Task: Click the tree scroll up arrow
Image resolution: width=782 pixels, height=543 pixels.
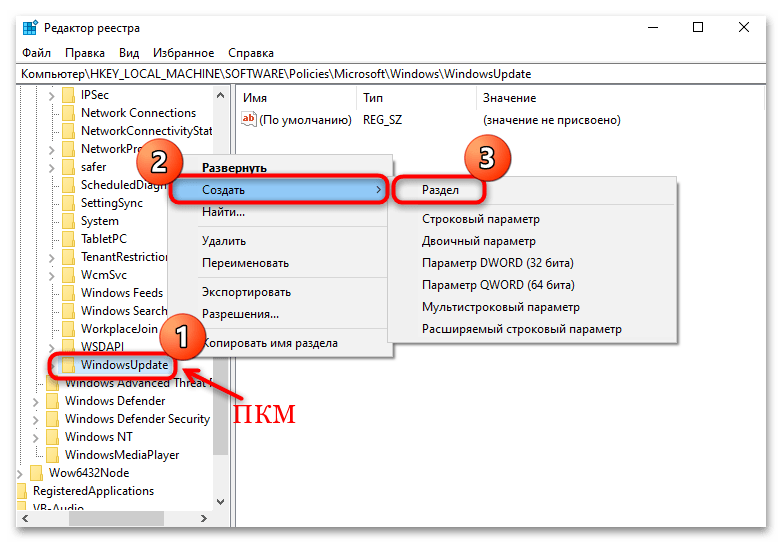Action: coord(220,95)
